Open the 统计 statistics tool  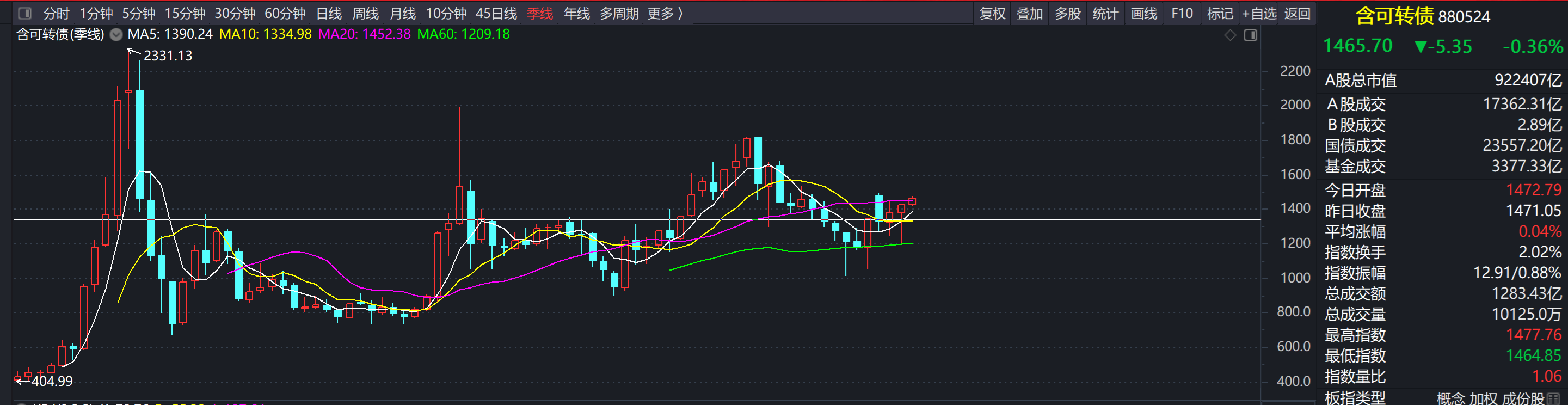pyautogui.click(x=1105, y=14)
